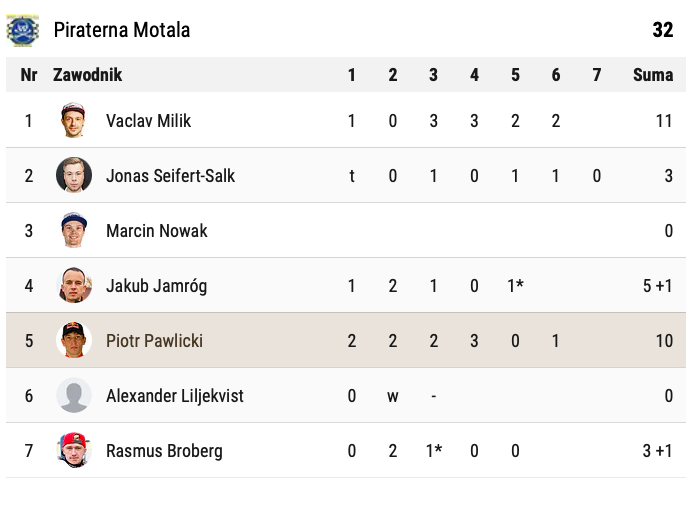The image size is (700, 523).
Task: Click Vaclav Milik's avatar photo
Action: click(x=74, y=121)
